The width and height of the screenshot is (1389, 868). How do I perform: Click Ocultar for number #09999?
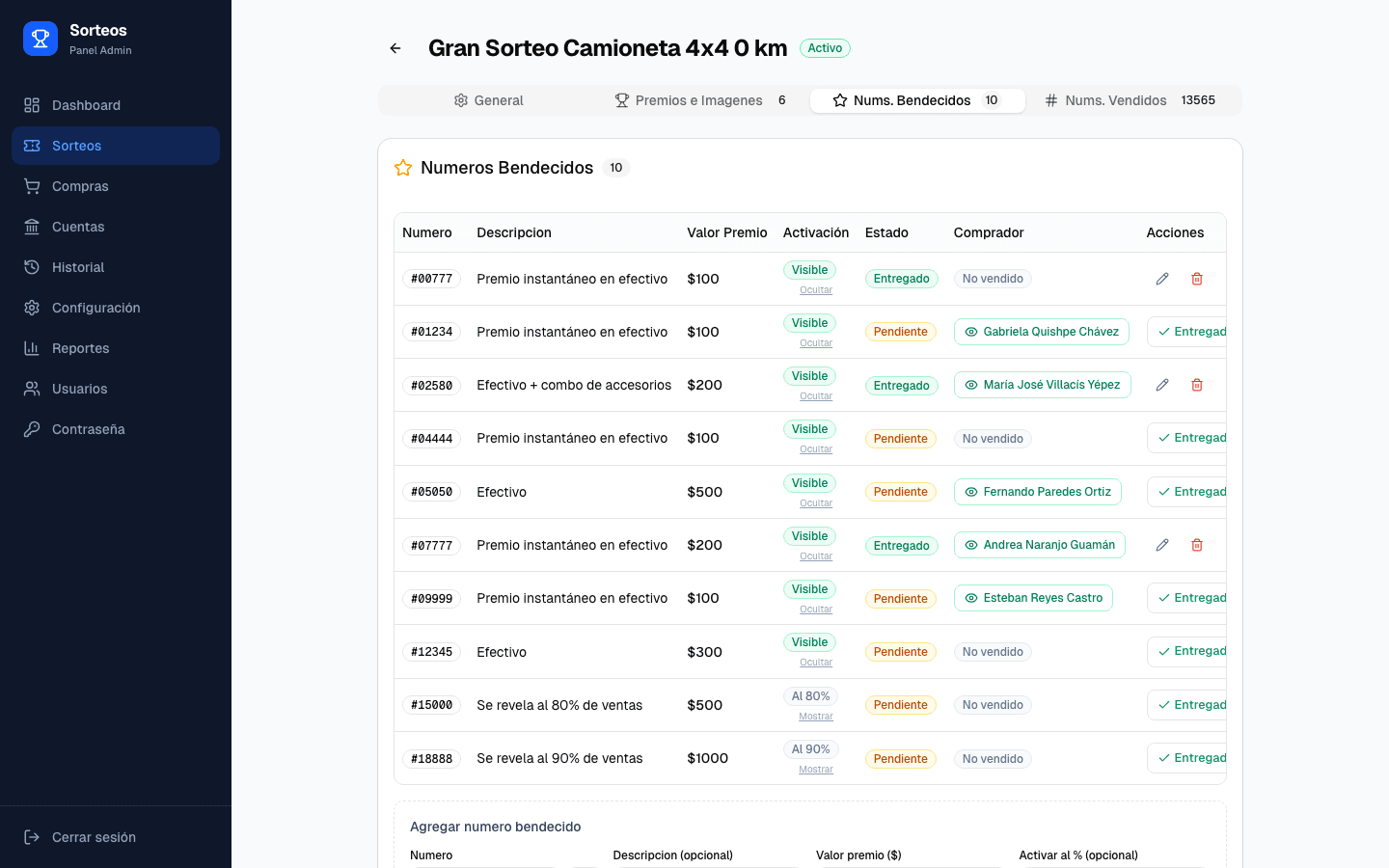816,610
